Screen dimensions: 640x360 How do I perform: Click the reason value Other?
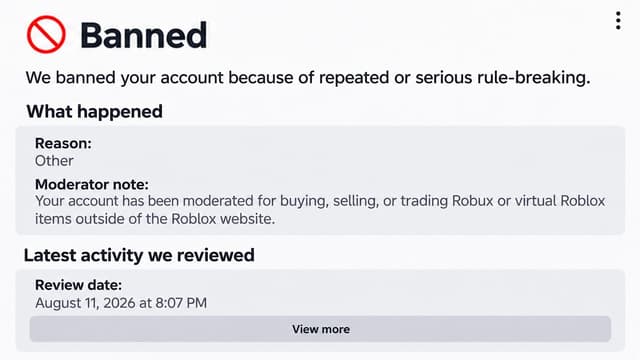click(54, 161)
